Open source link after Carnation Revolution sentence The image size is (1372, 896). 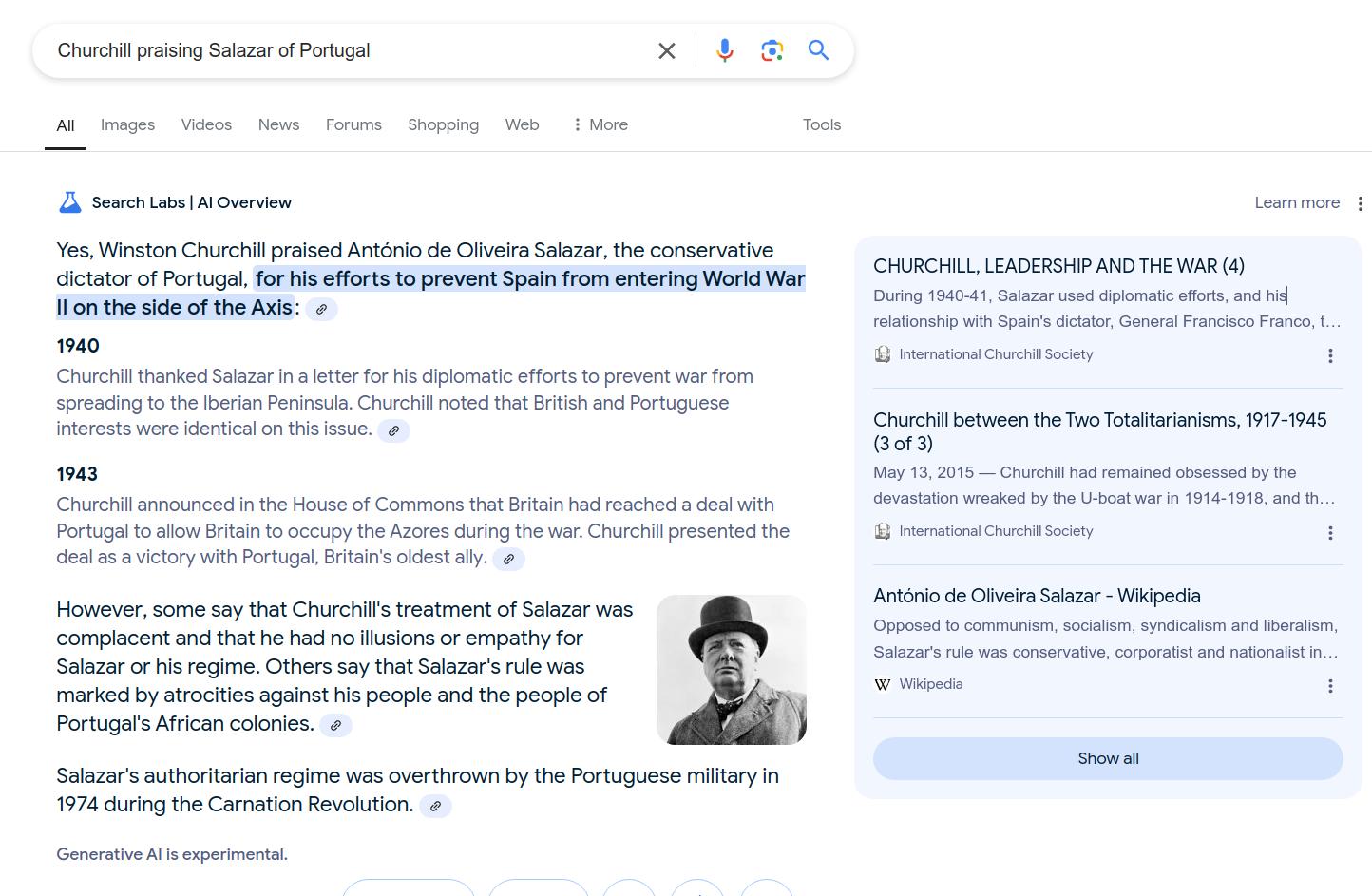click(x=435, y=806)
